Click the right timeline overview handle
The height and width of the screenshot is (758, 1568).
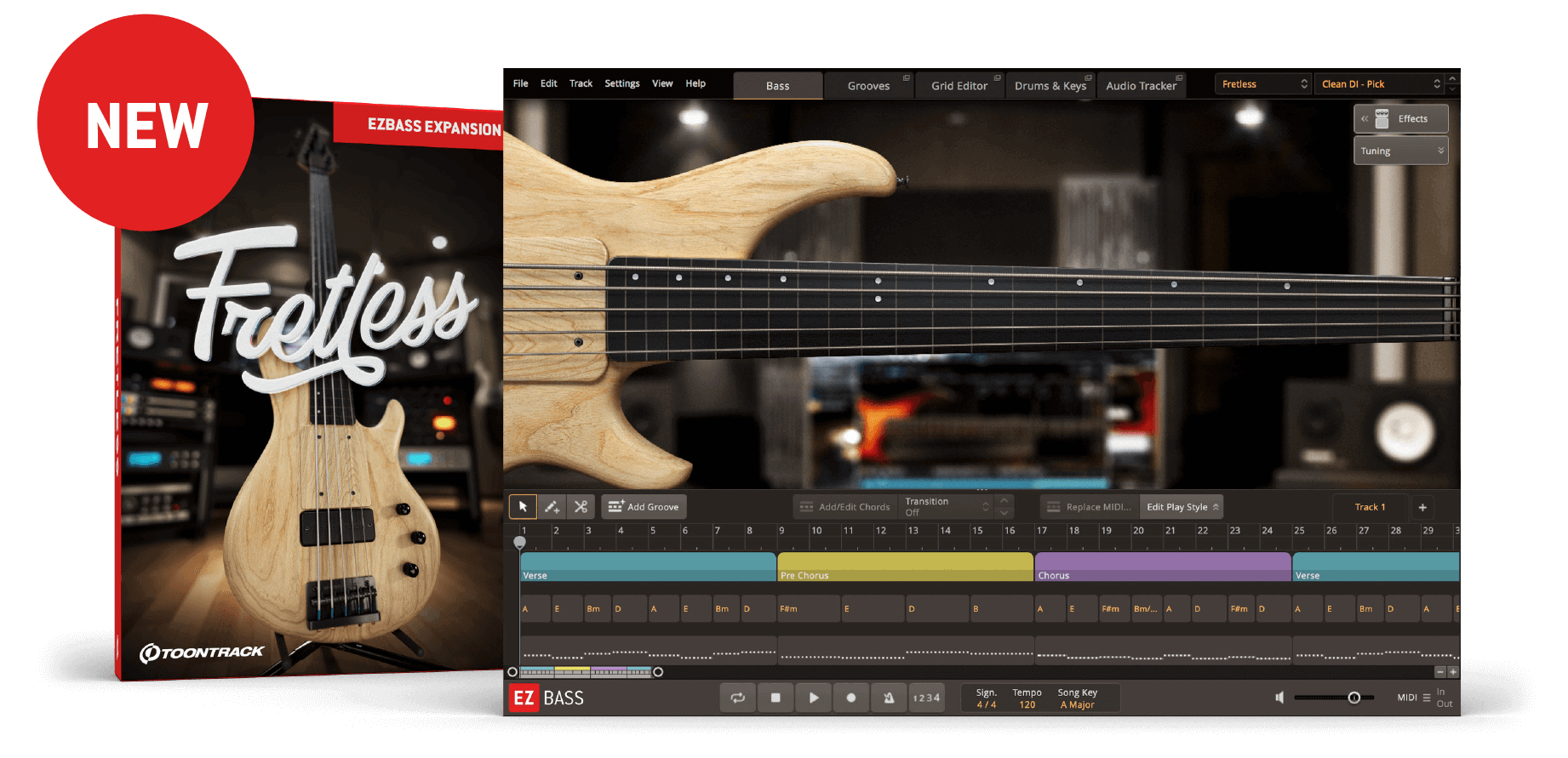pyautogui.click(x=658, y=672)
